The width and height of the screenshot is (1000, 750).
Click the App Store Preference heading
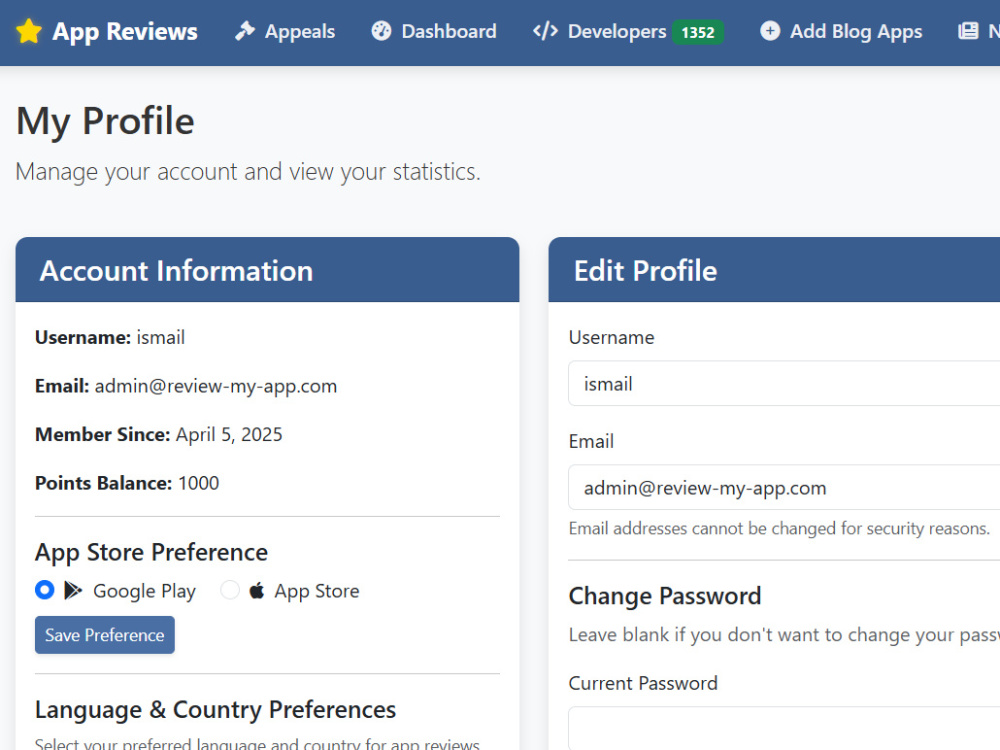(151, 553)
